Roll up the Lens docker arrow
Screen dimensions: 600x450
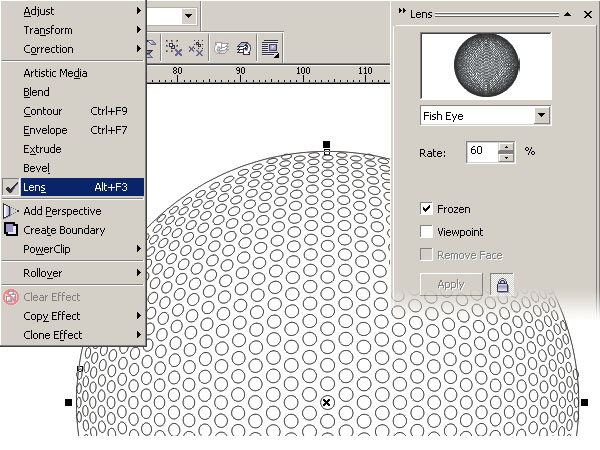coord(568,15)
